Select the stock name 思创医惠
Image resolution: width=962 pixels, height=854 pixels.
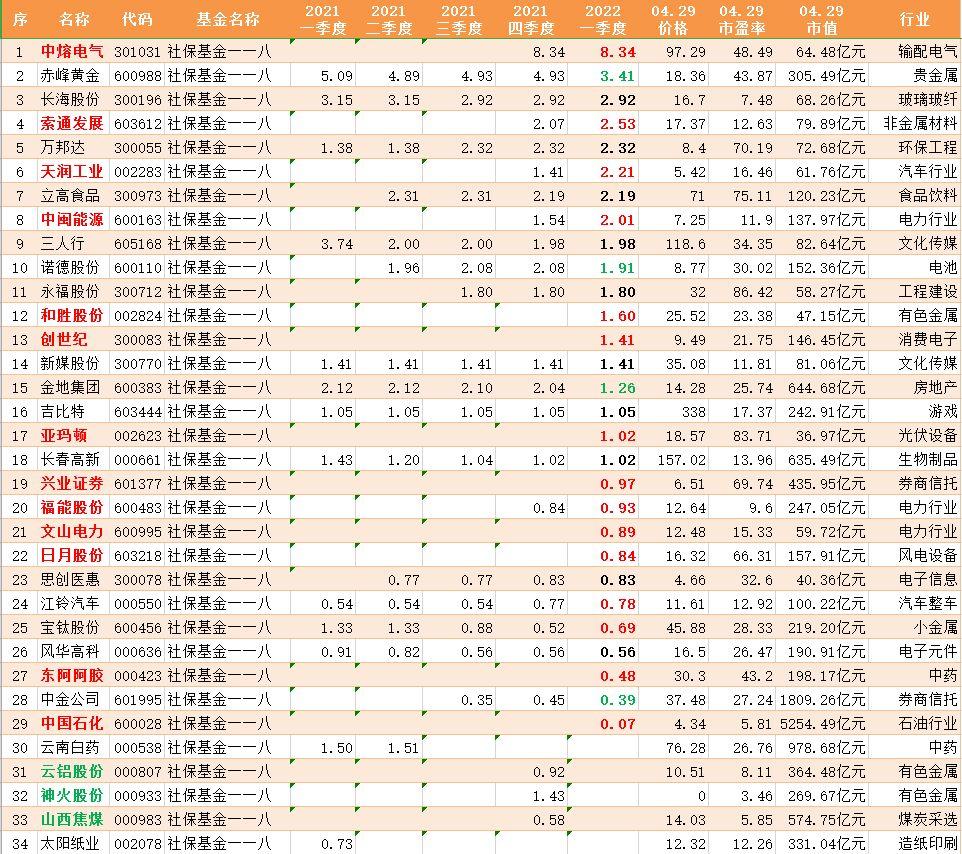(70, 580)
